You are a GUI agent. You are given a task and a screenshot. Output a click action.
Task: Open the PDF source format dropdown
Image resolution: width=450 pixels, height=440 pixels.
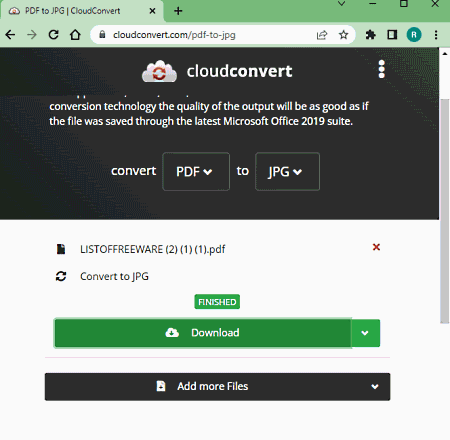[x=196, y=172]
